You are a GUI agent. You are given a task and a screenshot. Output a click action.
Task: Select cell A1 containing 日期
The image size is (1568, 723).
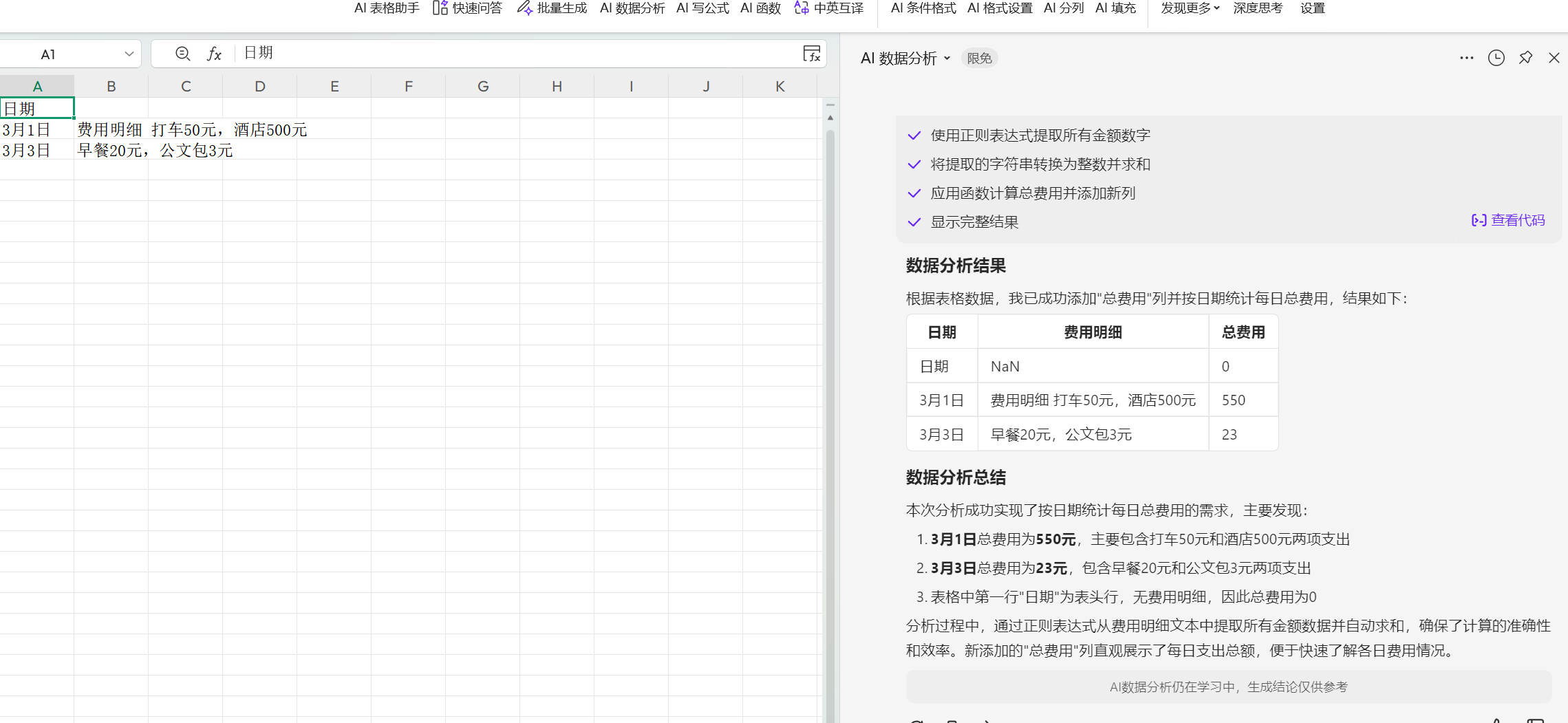click(x=37, y=108)
